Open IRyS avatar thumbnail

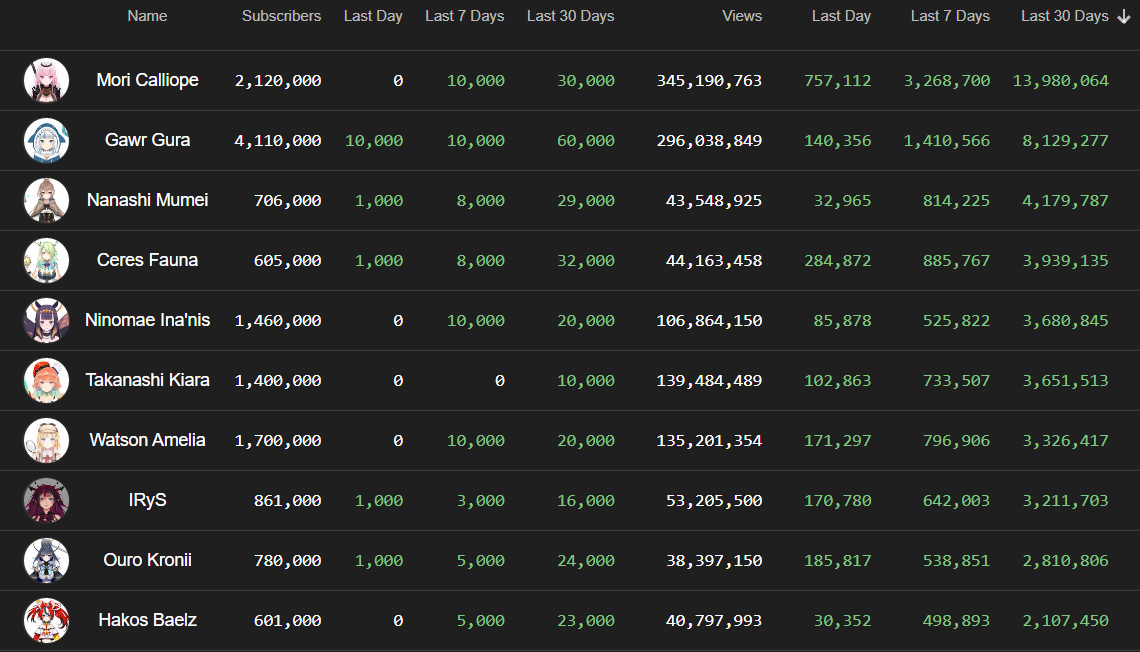(47, 500)
